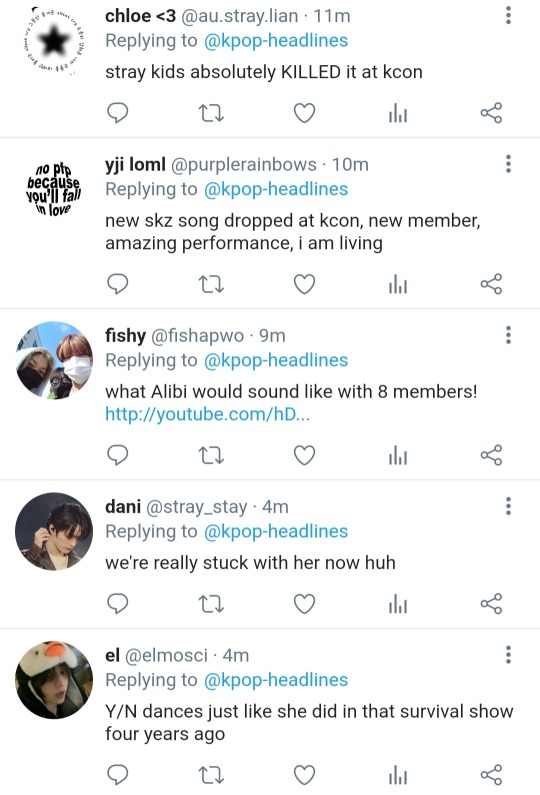
Task: Open the youtube.com link in fishy's tweet
Action: point(207,415)
